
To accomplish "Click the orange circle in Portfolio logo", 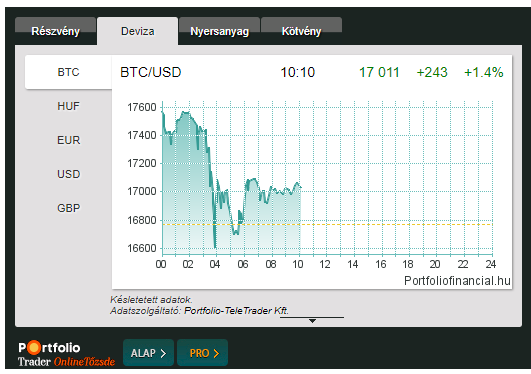I will click(x=34, y=347).
